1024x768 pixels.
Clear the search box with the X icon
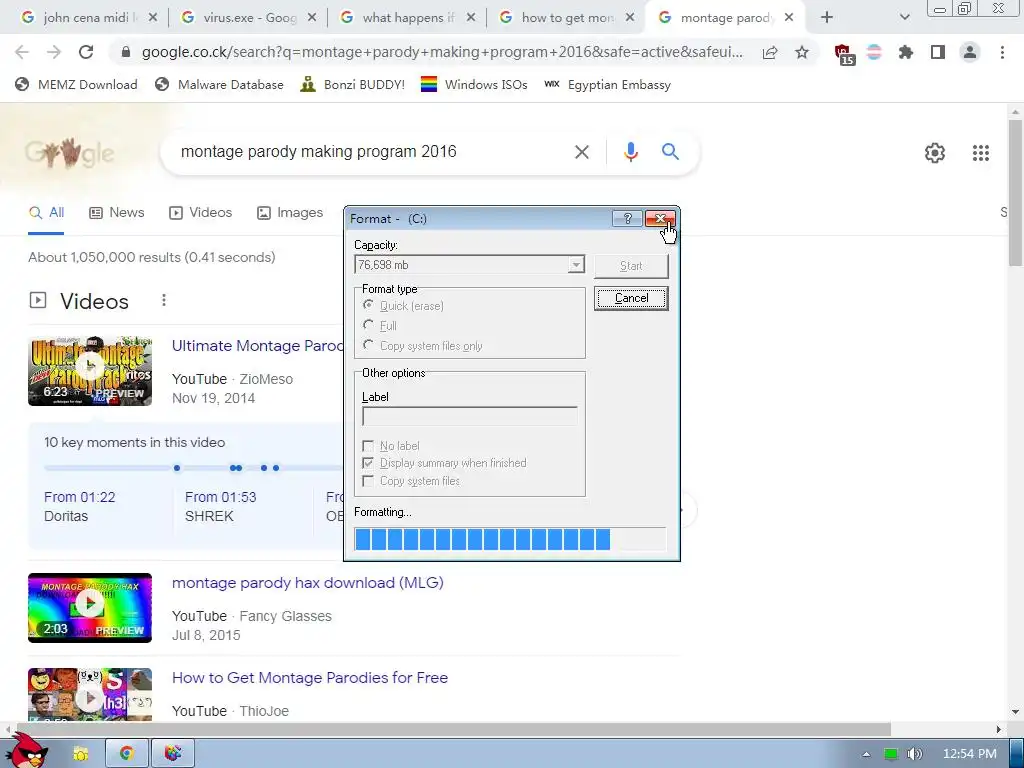(581, 152)
